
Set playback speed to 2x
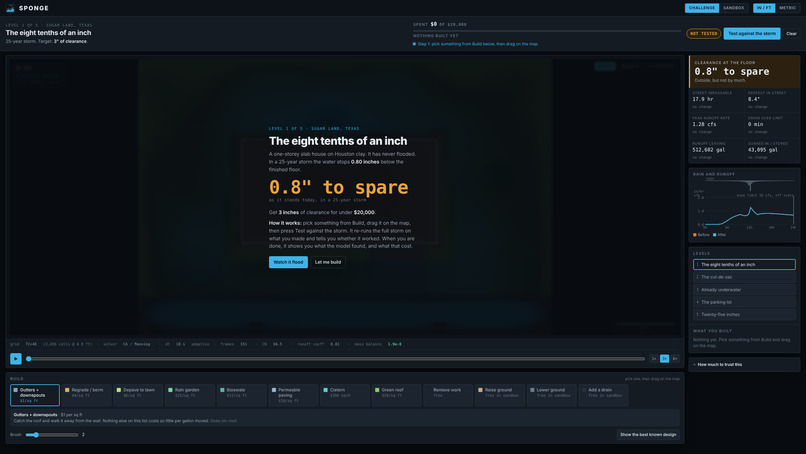point(665,358)
